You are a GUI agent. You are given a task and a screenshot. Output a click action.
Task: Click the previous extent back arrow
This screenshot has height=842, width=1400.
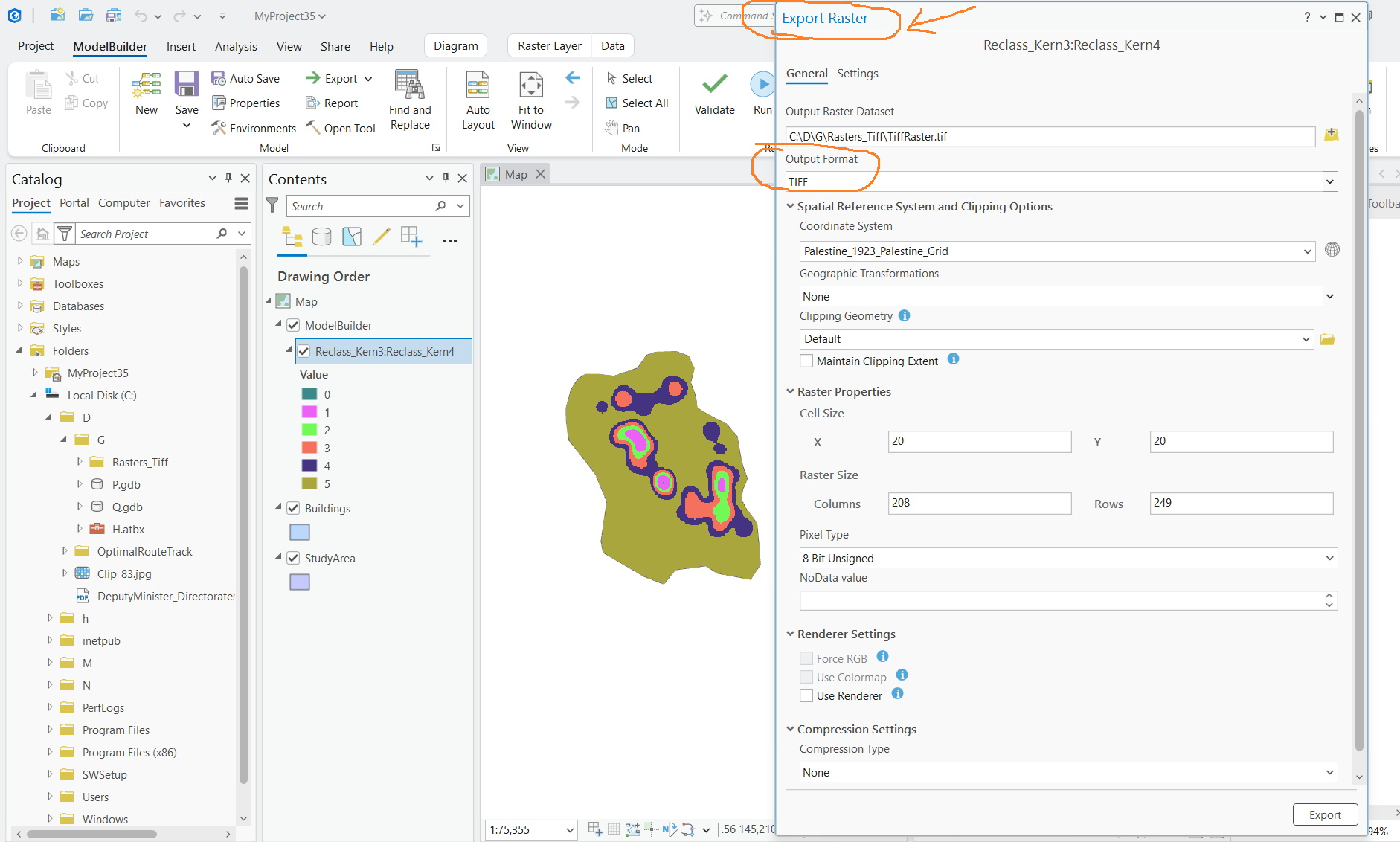coord(573,77)
